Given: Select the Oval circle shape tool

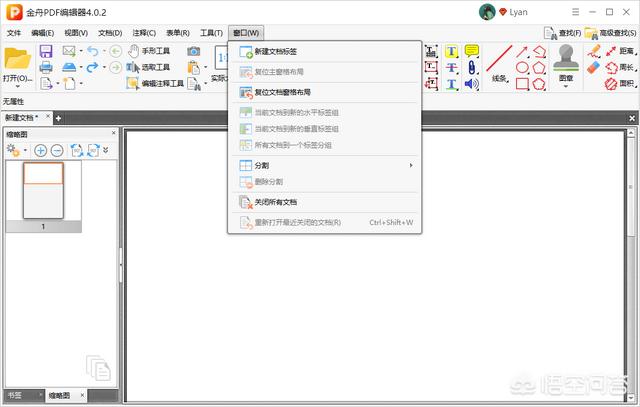Looking at the screenshot, I should 522,67.
